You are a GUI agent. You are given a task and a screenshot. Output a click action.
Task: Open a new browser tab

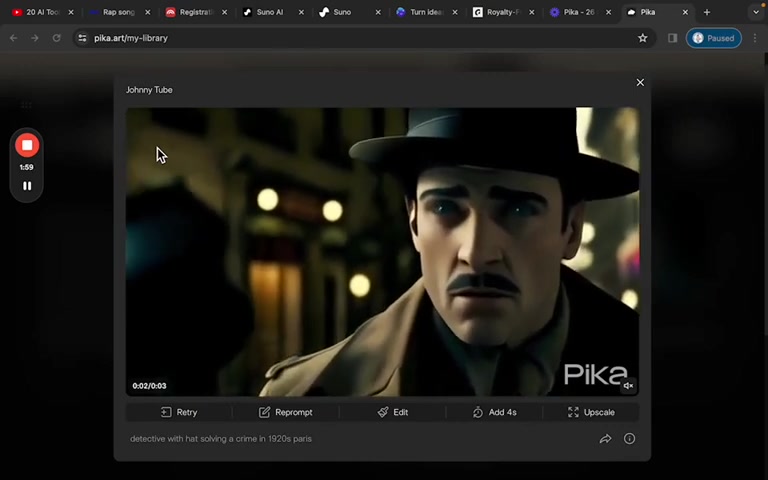707,12
